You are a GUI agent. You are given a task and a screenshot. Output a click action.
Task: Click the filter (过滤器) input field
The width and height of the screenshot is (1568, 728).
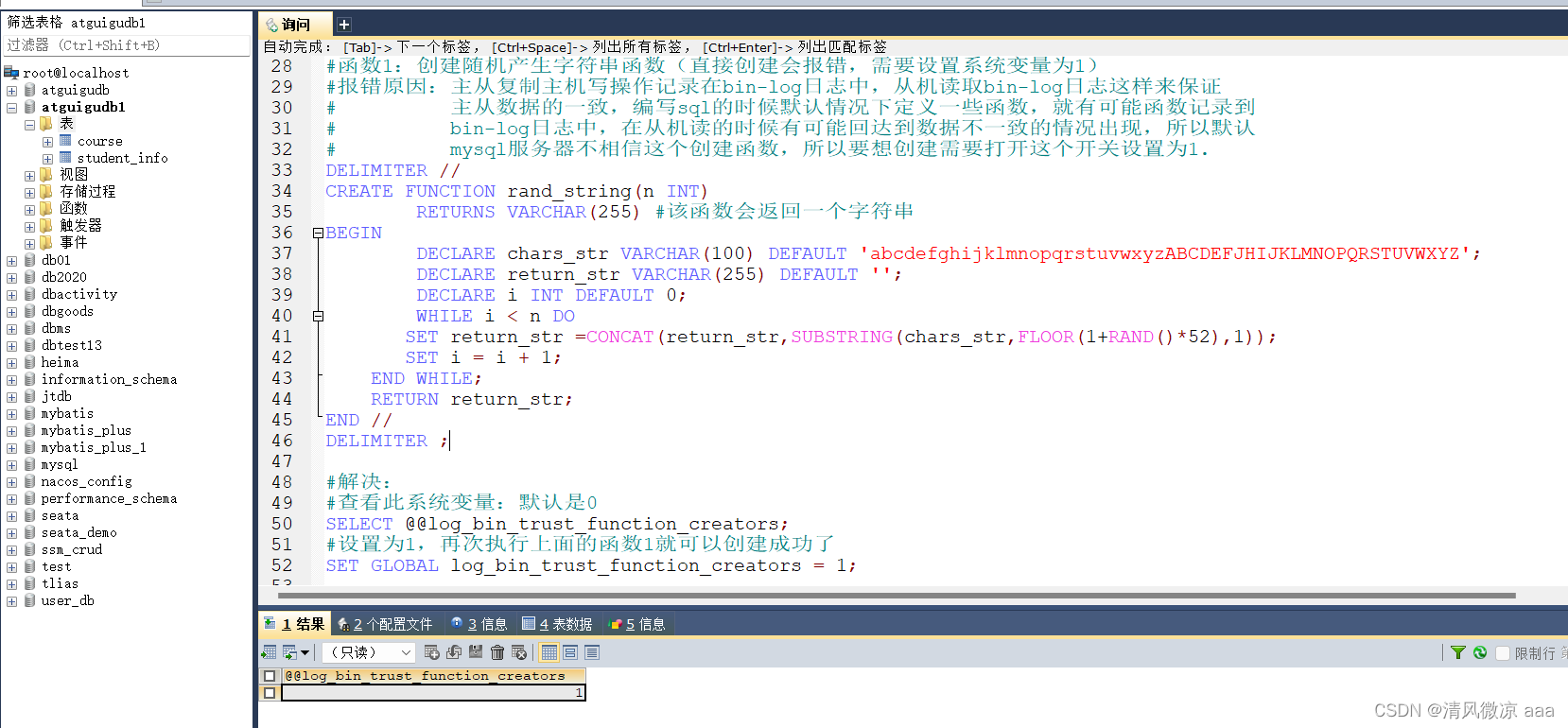pos(127,45)
